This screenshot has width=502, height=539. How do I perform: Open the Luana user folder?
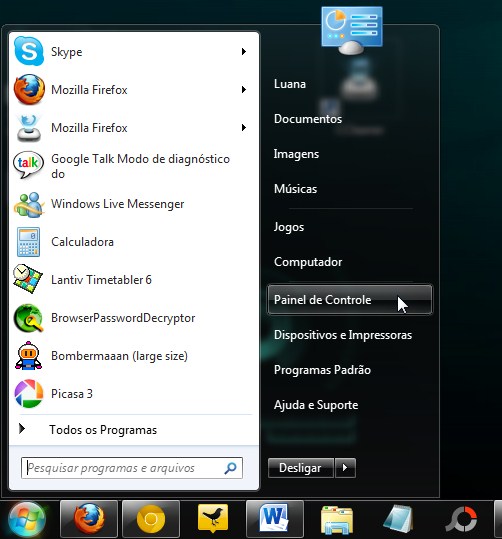coord(290,84)
